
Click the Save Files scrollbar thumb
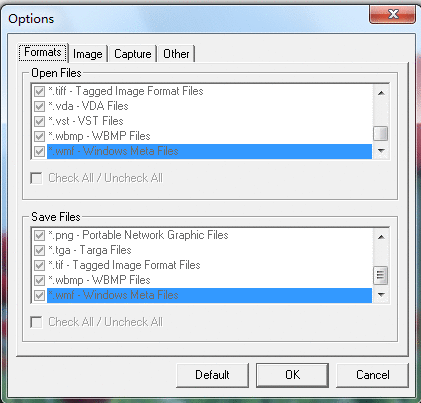[381, 275]
